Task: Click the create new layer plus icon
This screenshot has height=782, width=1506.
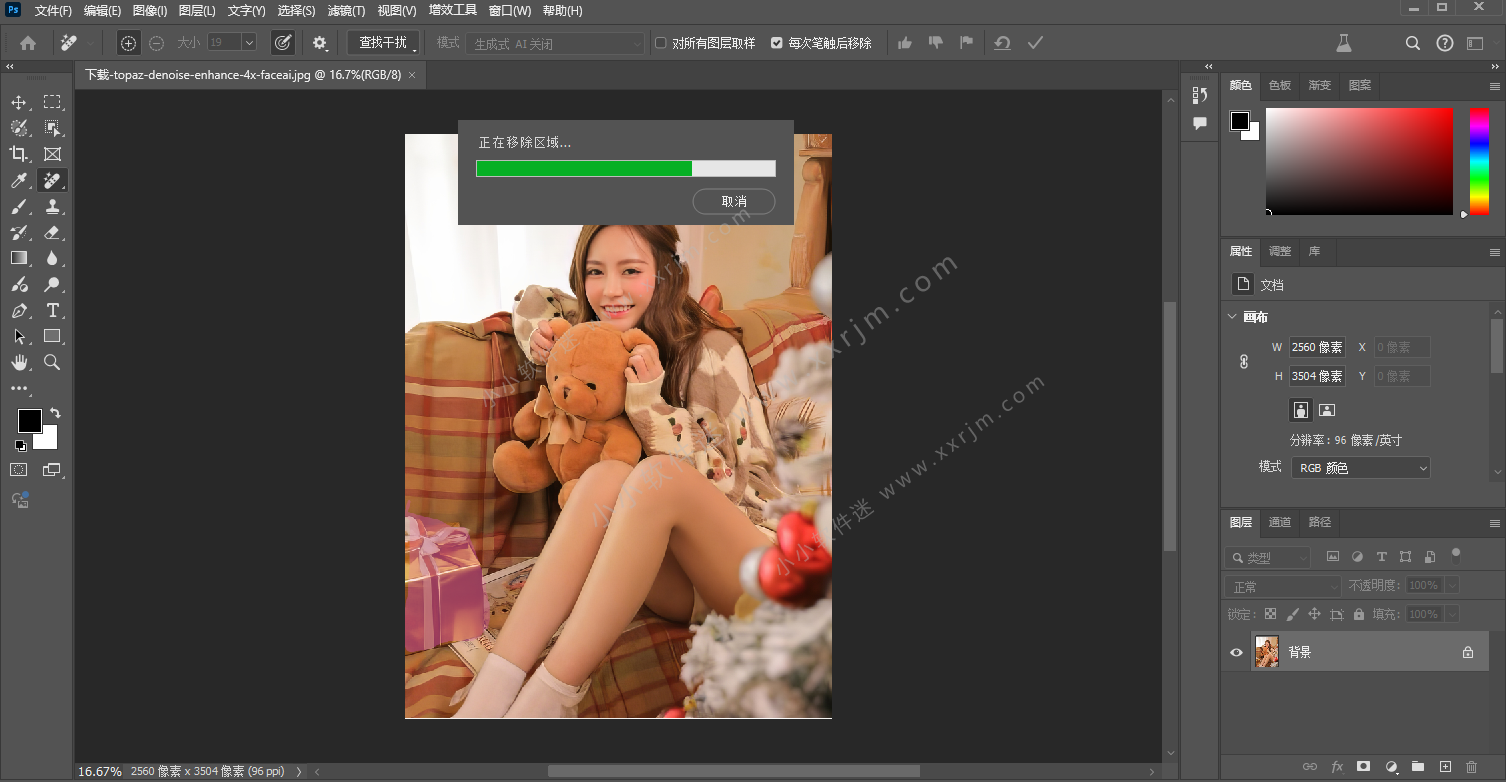Action: tap(1444, 767)
